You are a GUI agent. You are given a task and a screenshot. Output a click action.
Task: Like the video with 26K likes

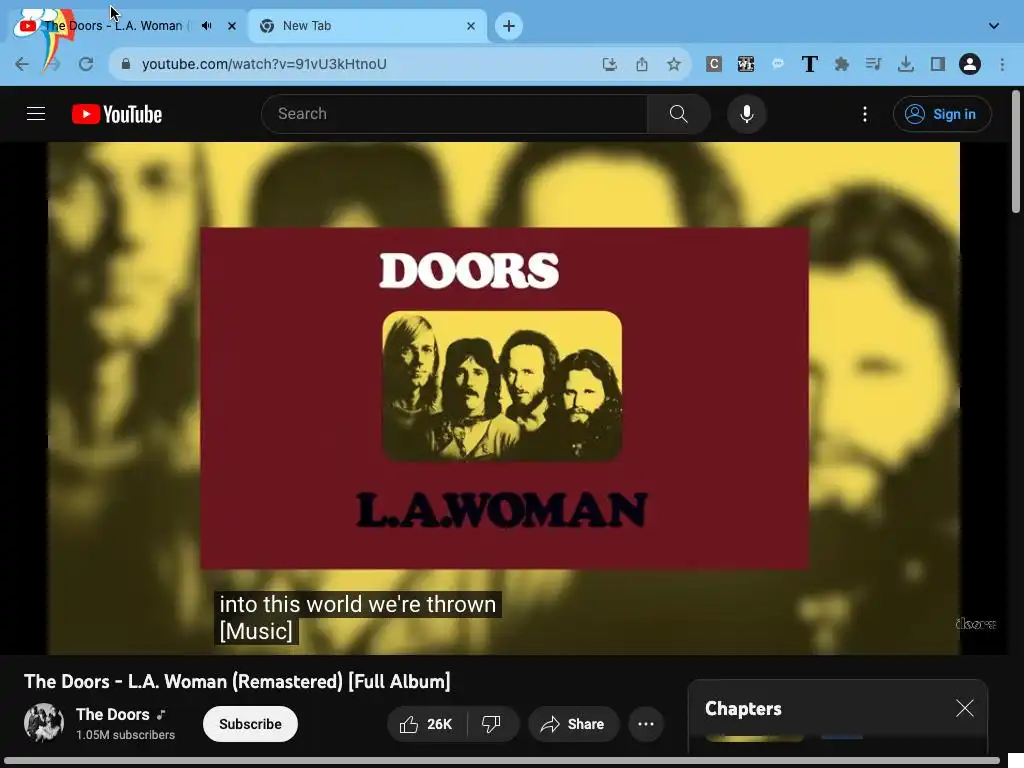[x=426, y=724]
